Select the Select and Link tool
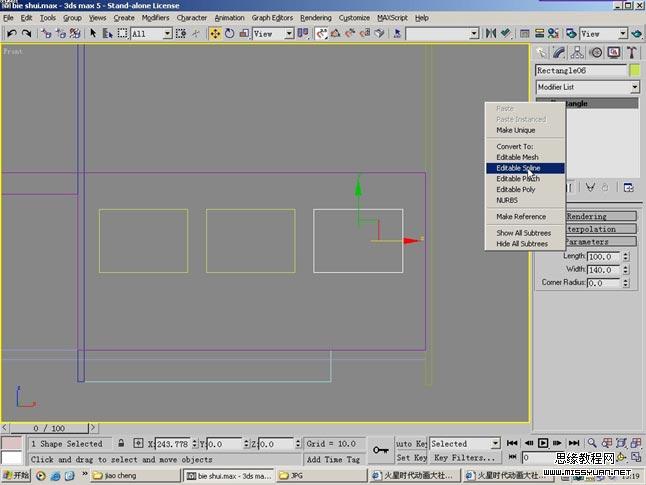Image resolution: width=646 pixels, height=485 pixels. coord(46,33)
